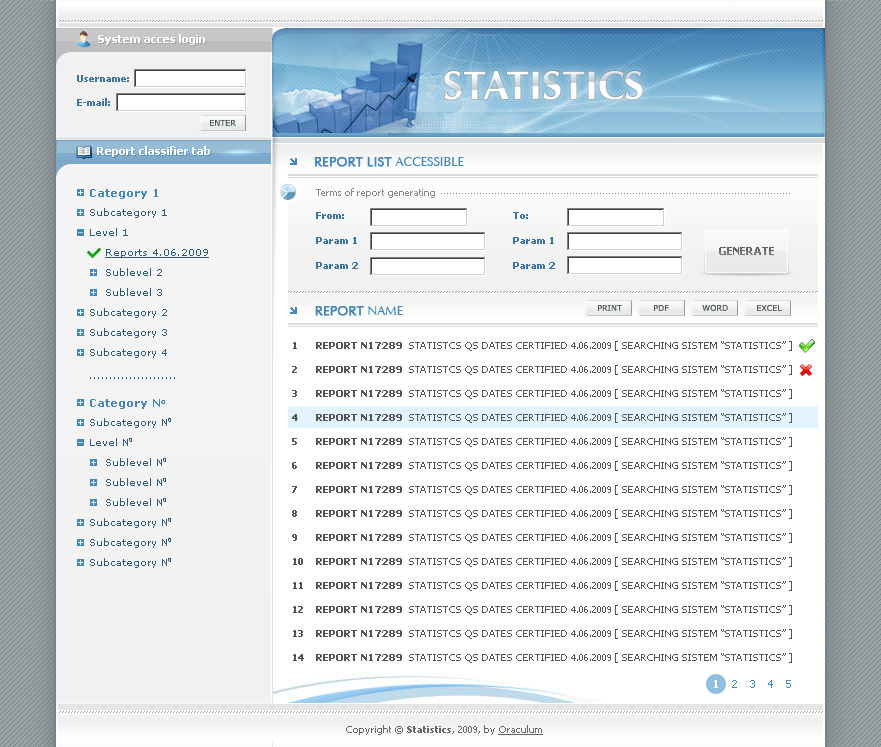
Task: Click the Level 1 tree label
Action: click(x=108, y=233)
